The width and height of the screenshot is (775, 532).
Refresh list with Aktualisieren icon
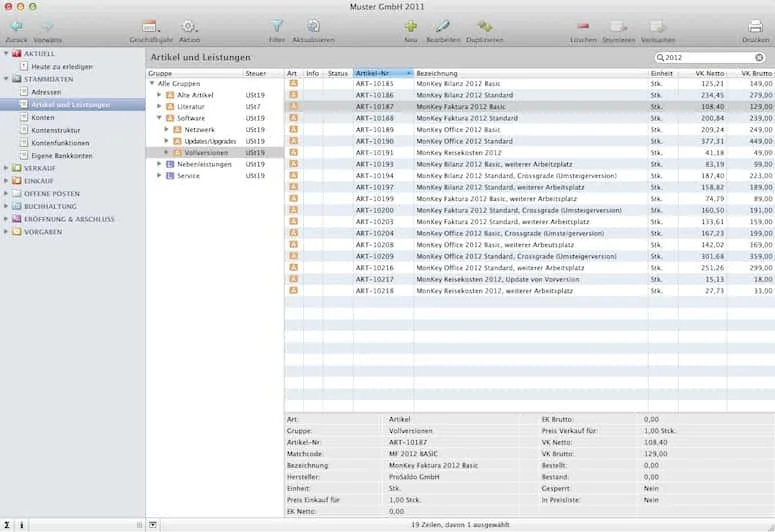click(313, 26)
